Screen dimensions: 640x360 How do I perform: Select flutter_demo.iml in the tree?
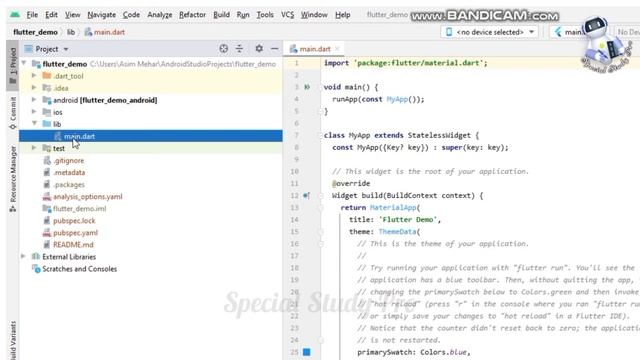point(79,209)
